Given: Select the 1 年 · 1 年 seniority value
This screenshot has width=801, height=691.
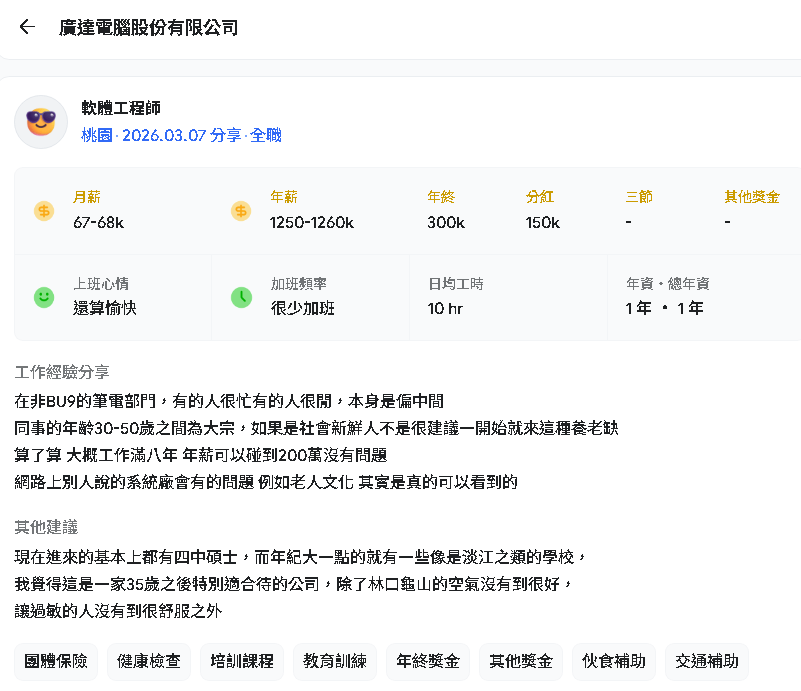Looking at the screenshot, I should tap(665, 308).
